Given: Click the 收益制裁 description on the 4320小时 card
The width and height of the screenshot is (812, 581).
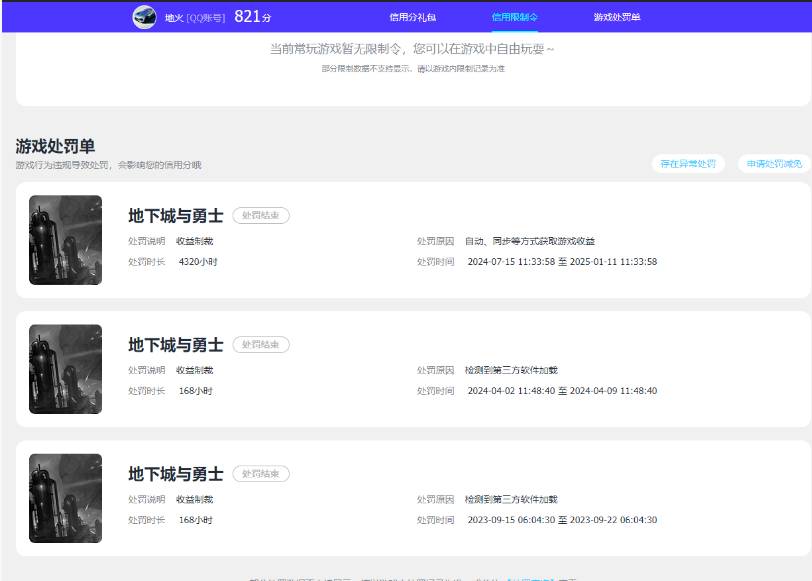Looking at the screenshot, I should 195,241.
